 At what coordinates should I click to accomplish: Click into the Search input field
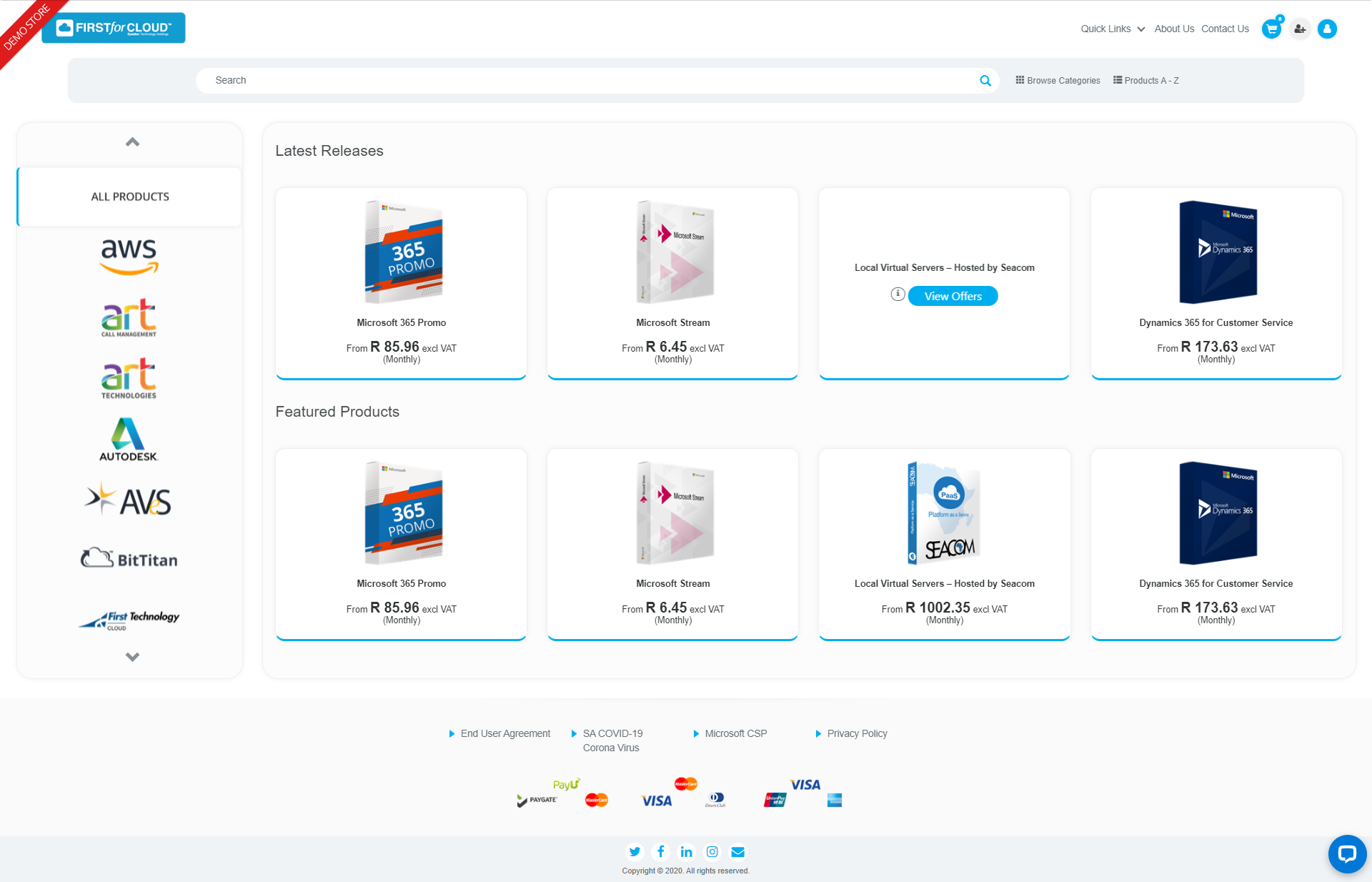coord(586,81)
